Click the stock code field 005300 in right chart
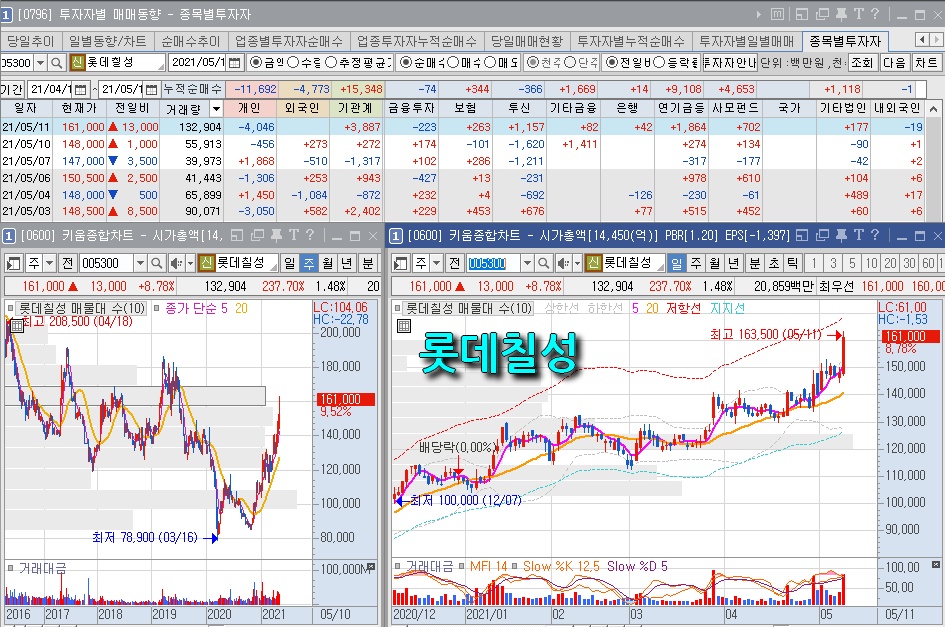 (x=493, y=263)
